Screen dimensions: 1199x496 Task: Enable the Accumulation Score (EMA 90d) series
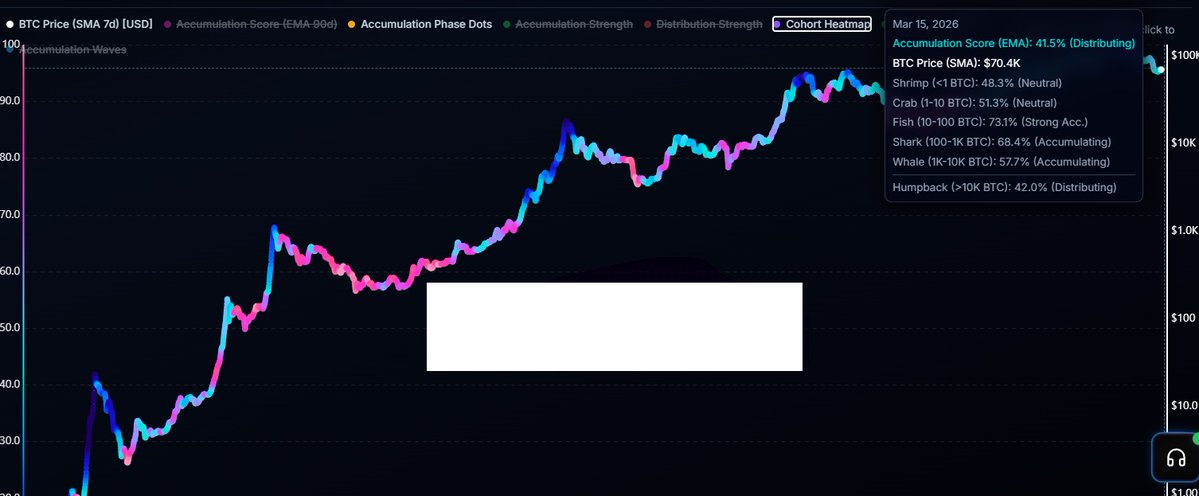[251, 24]
